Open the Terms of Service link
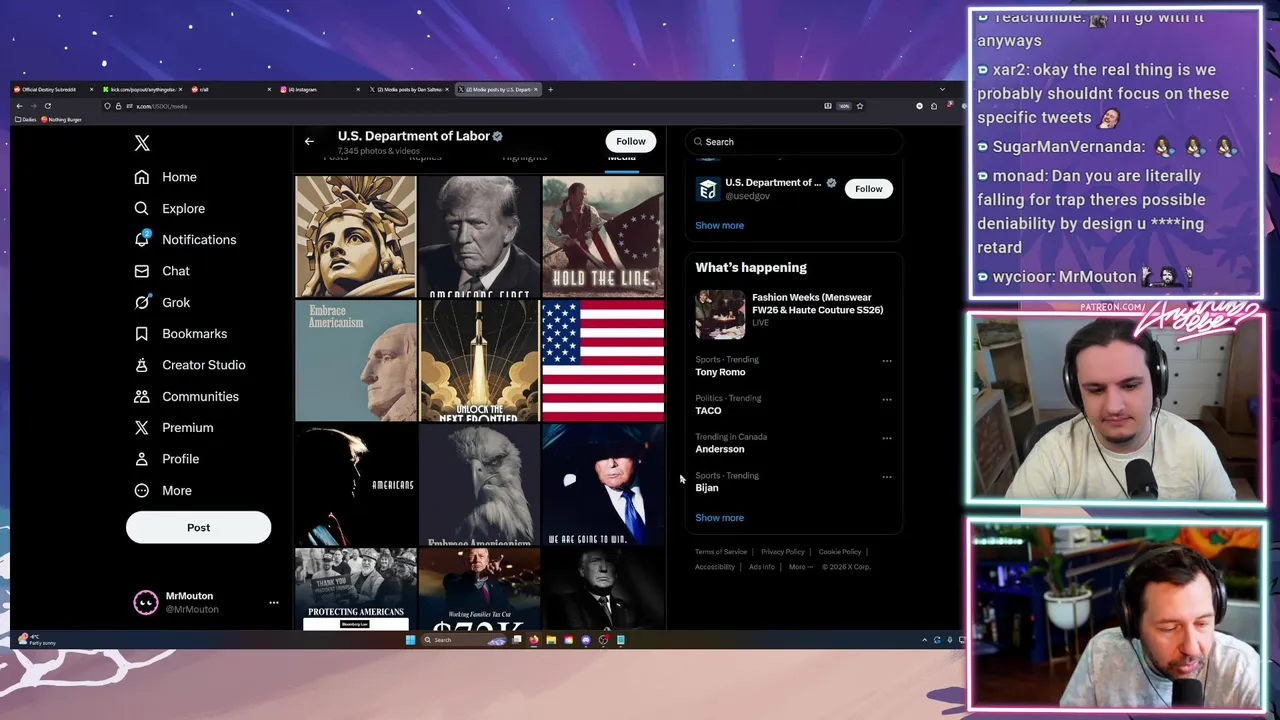Image resolution: width=1280 pixels, height=720 pixels. coord(721,552)
